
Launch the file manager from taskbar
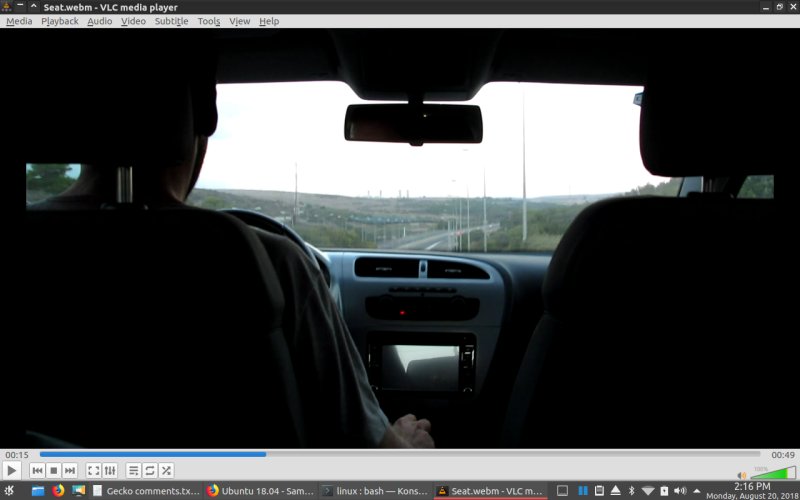[x=38, y=491]
